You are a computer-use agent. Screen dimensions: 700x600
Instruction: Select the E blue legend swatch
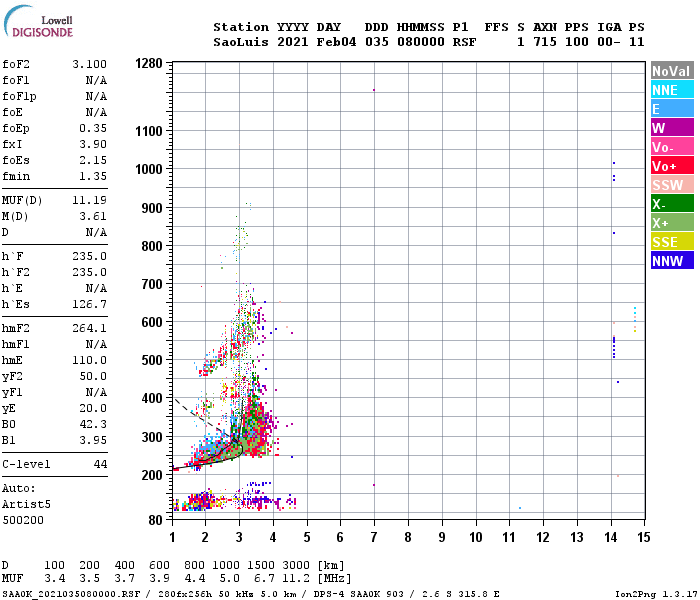click(672, 109)
